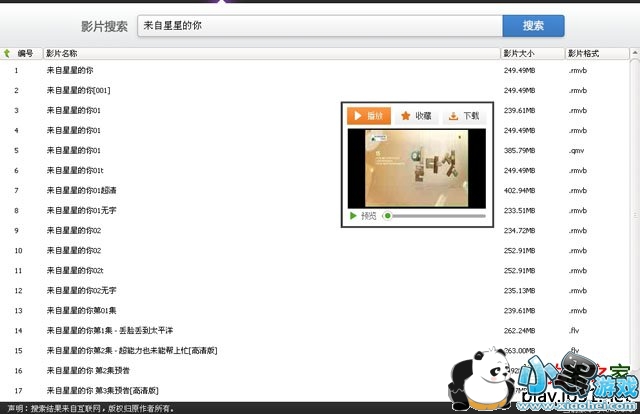Click the 385.79MB size cell
The height and width of the screenshot is (414, 640).
[x=519, y=150]
